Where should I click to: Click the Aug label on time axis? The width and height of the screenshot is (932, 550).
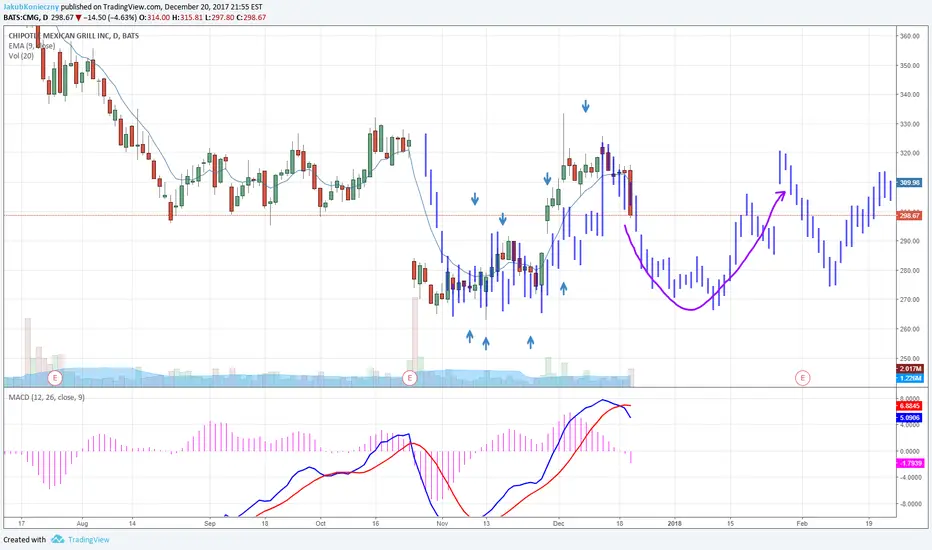[83, 524]
